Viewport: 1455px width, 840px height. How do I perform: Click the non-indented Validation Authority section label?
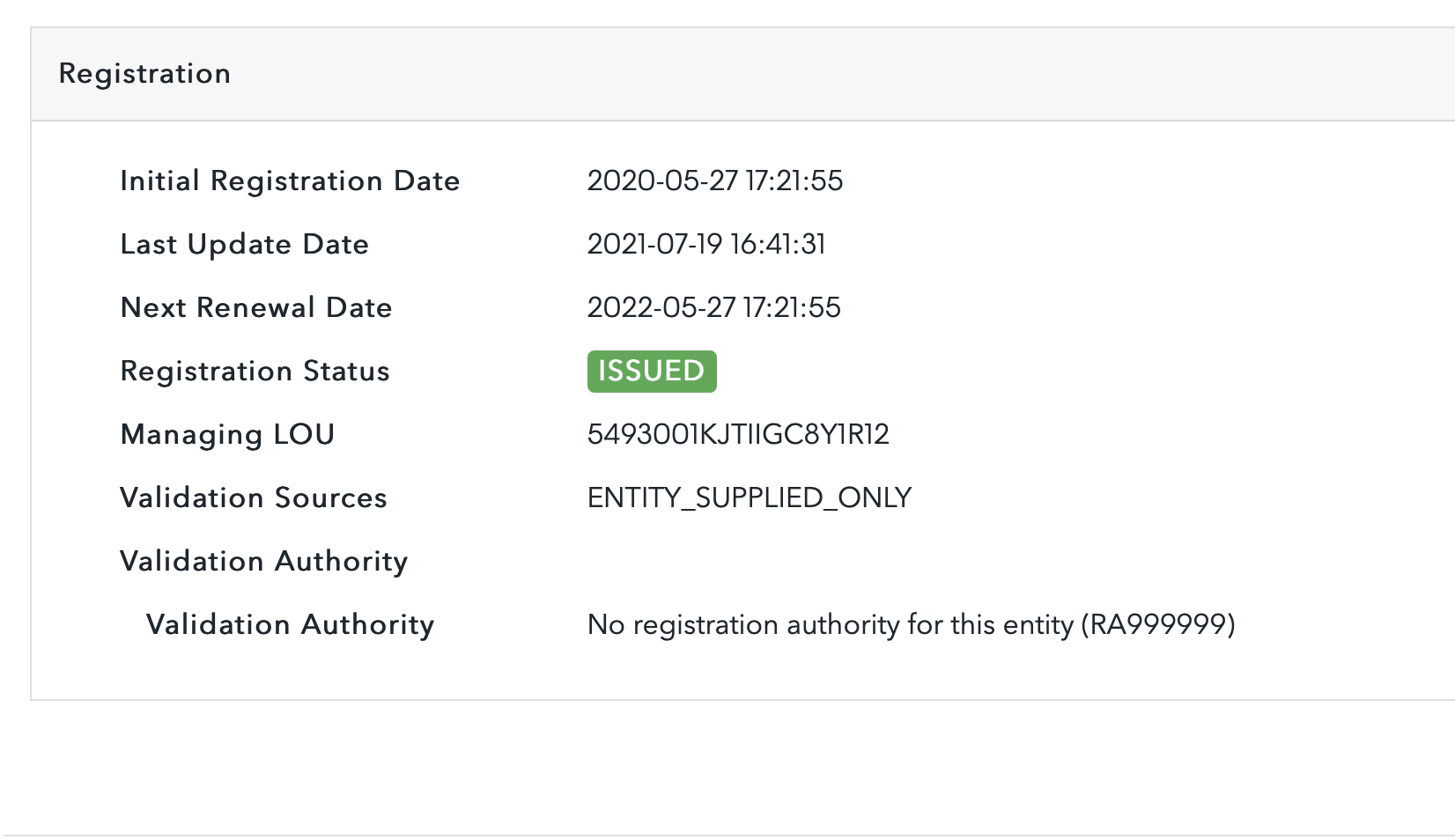tap(263, 562)
